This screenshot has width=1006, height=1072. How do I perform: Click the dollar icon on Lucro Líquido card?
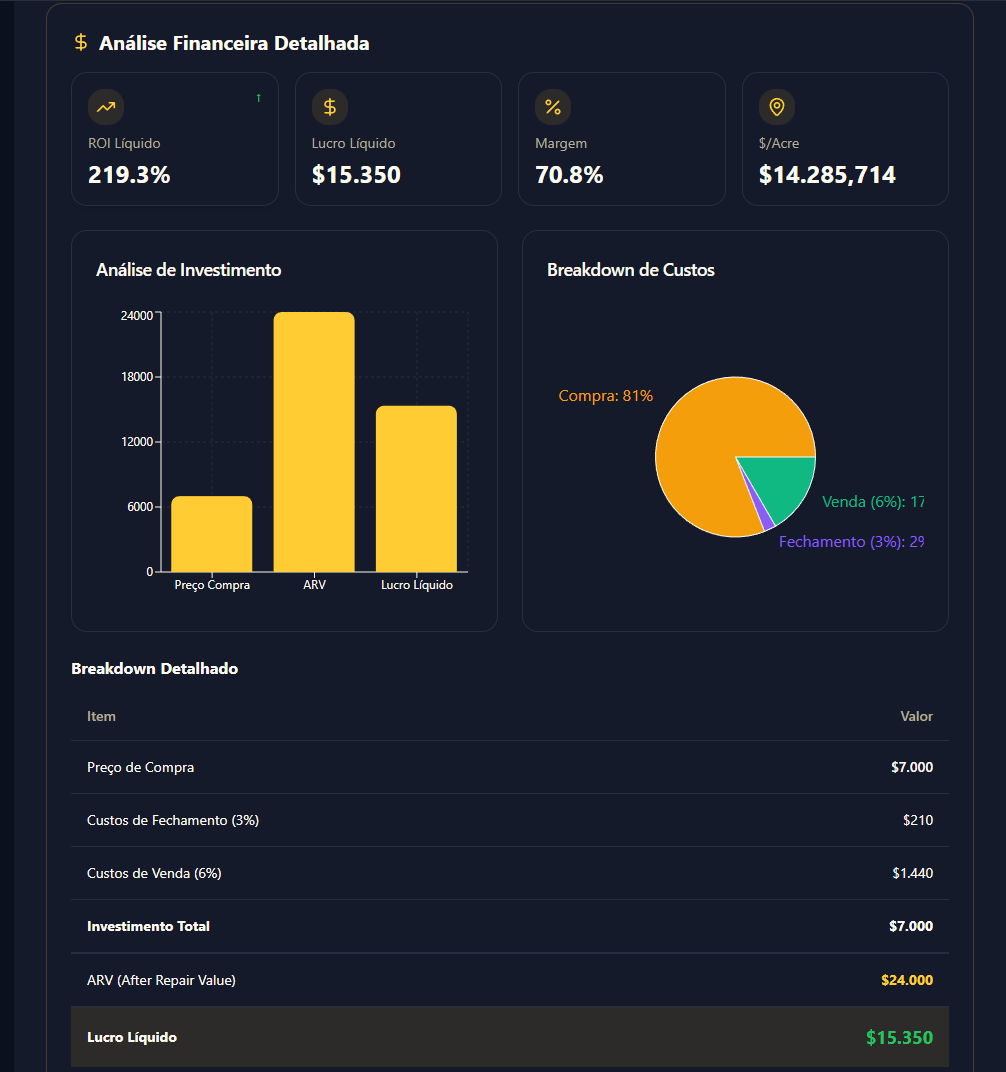329,106
